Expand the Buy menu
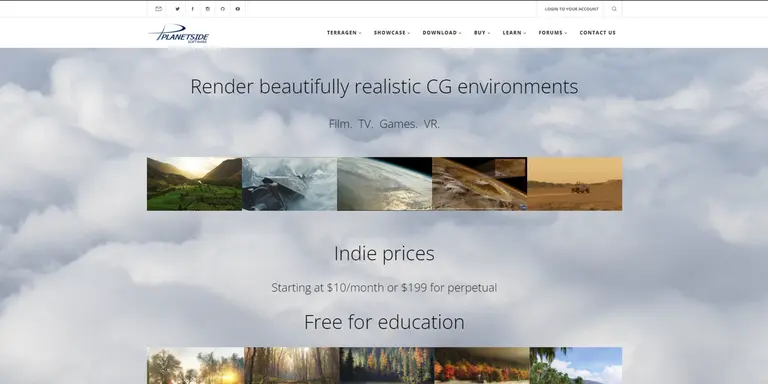The image size is (768, 384). (x=482, y=33)
